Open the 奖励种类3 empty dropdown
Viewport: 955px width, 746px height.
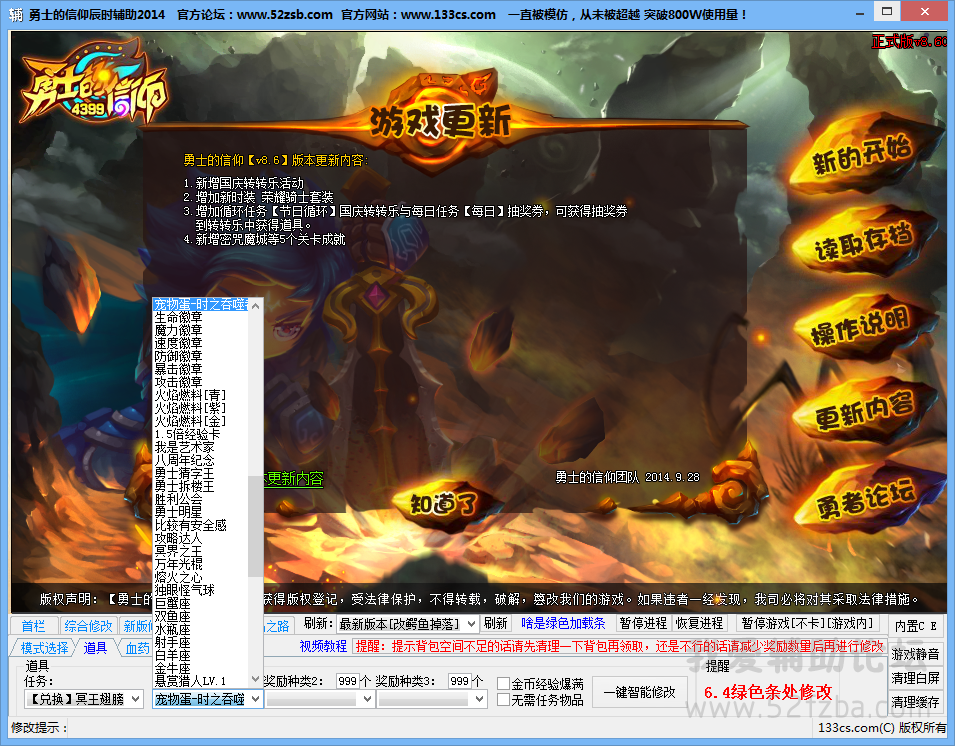click(x=432, y=699)
